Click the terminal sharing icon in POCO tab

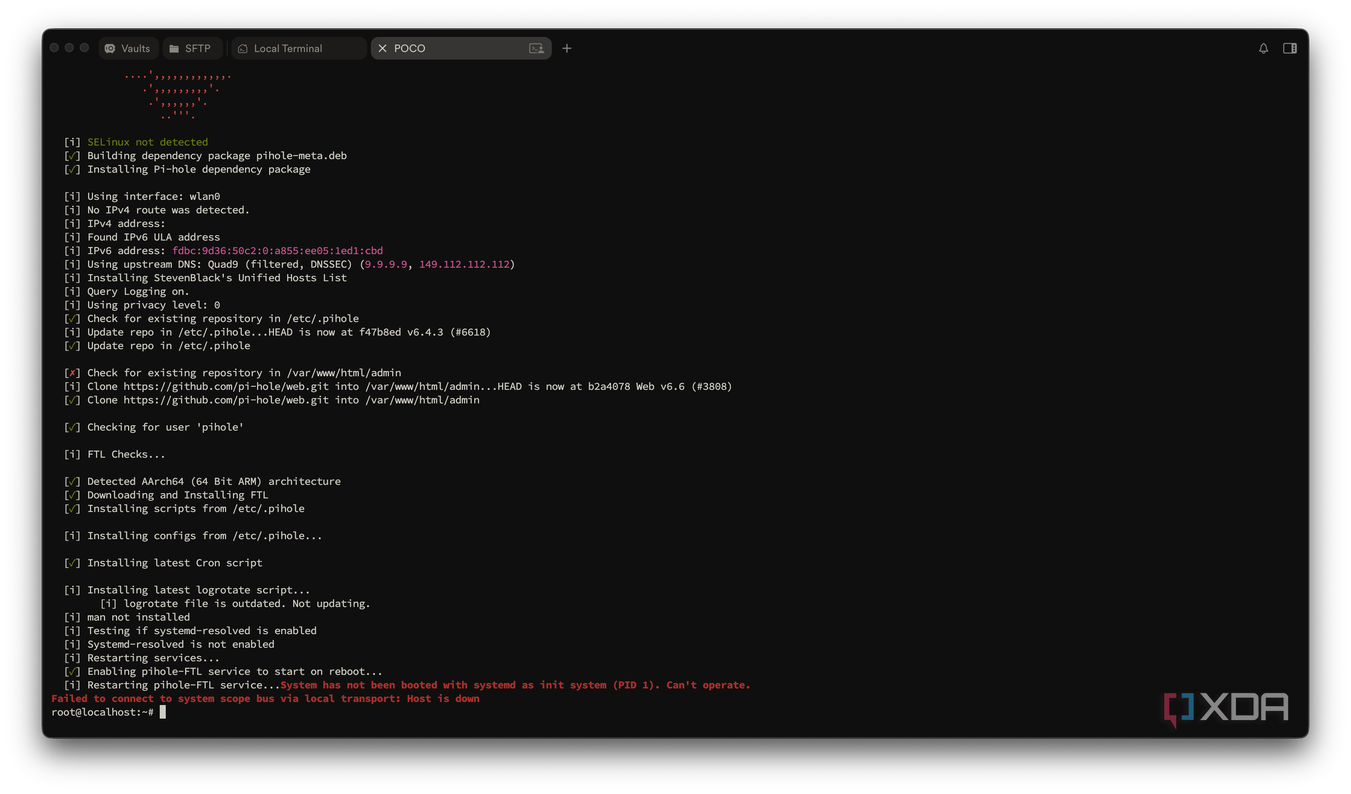coord(537,48)
